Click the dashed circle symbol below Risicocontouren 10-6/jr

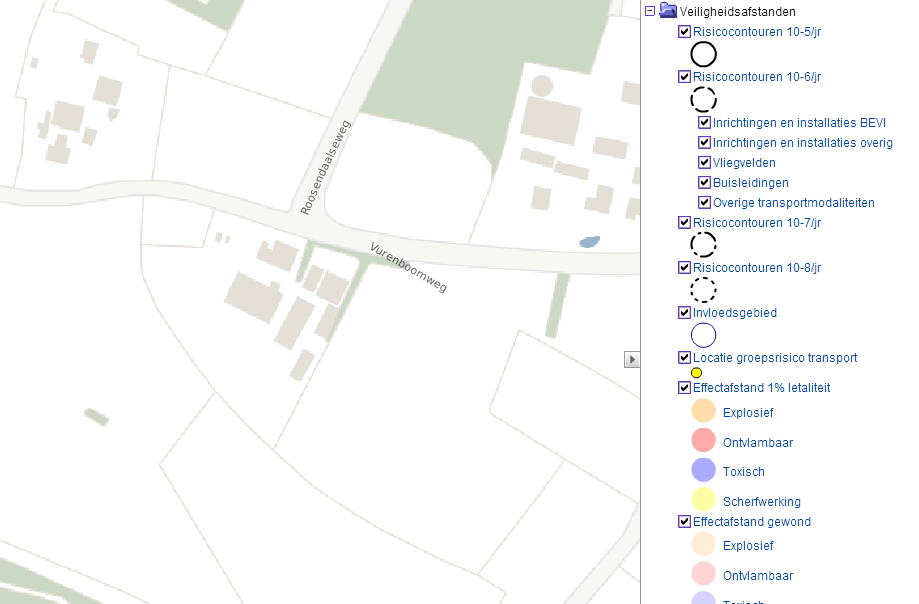click(703, 99)
